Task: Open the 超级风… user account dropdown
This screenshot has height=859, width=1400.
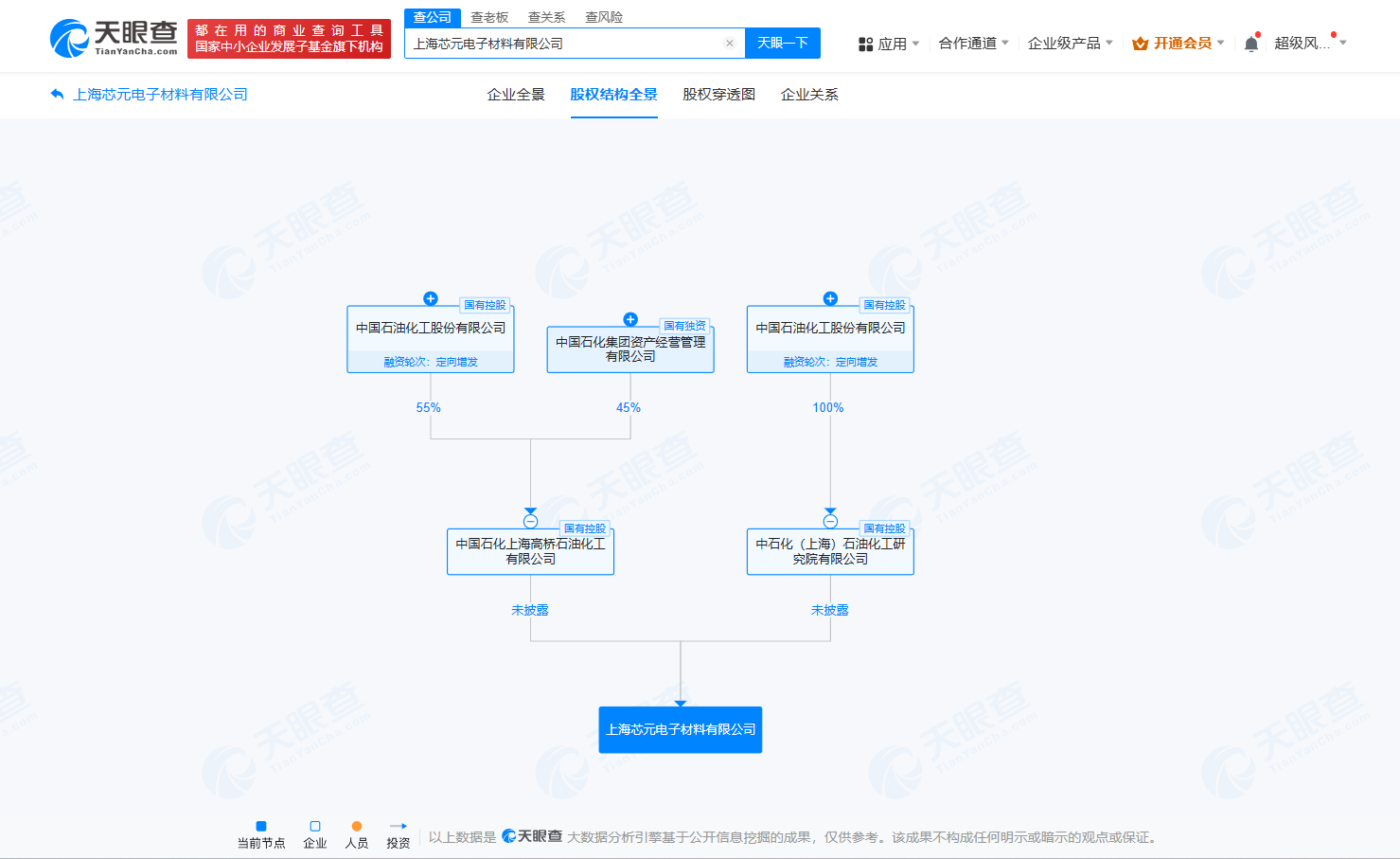Action: pyautogui.click(x=1310, y=44)
